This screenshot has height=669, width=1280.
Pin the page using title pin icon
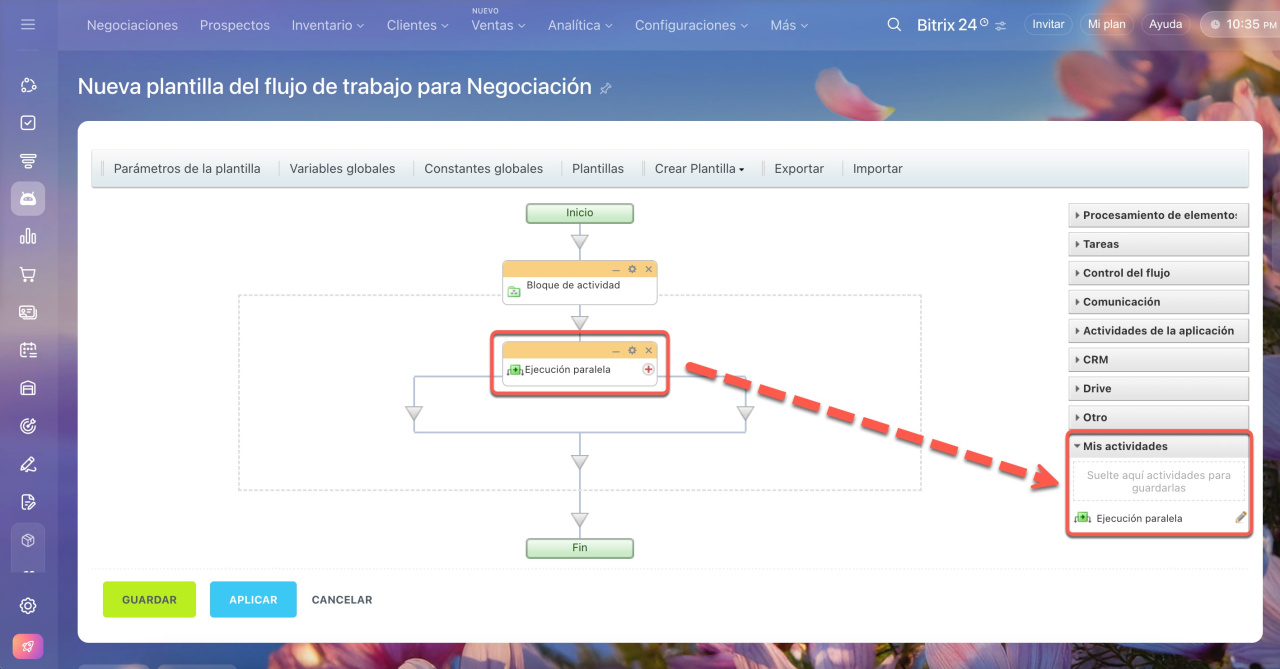tap(605, 89)
